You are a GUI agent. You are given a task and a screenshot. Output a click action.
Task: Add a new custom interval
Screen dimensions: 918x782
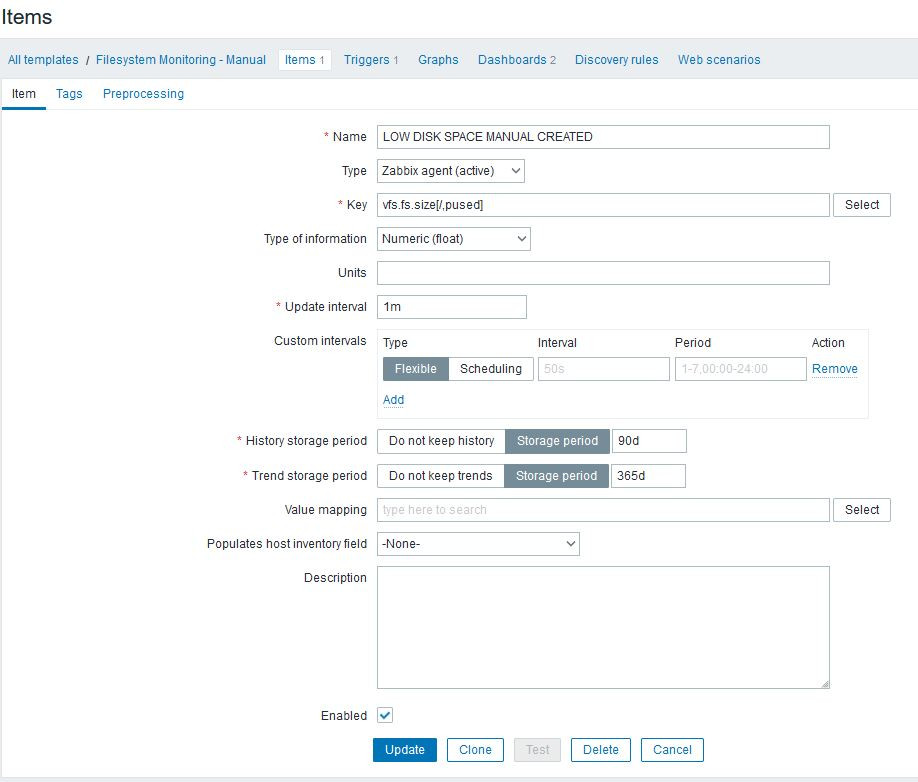click(393, 400)
